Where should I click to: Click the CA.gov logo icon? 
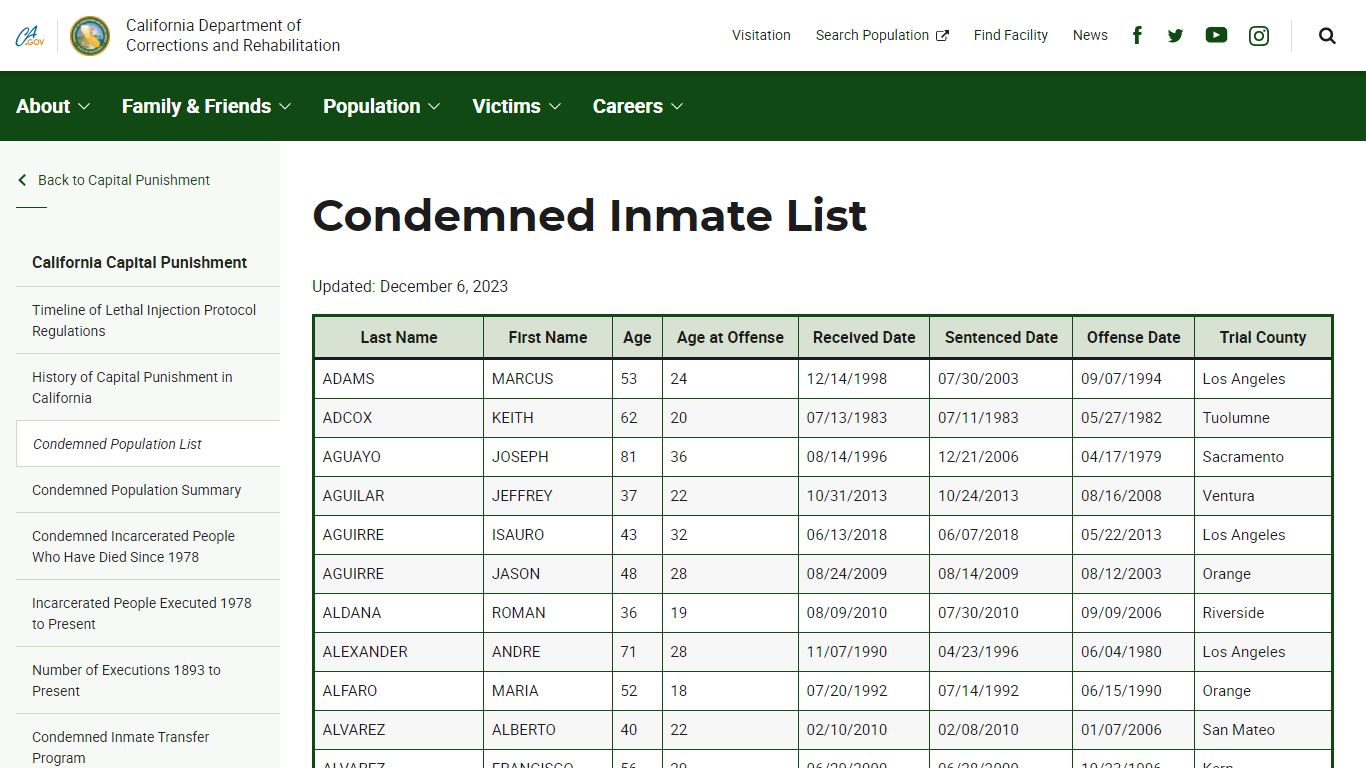29,36
